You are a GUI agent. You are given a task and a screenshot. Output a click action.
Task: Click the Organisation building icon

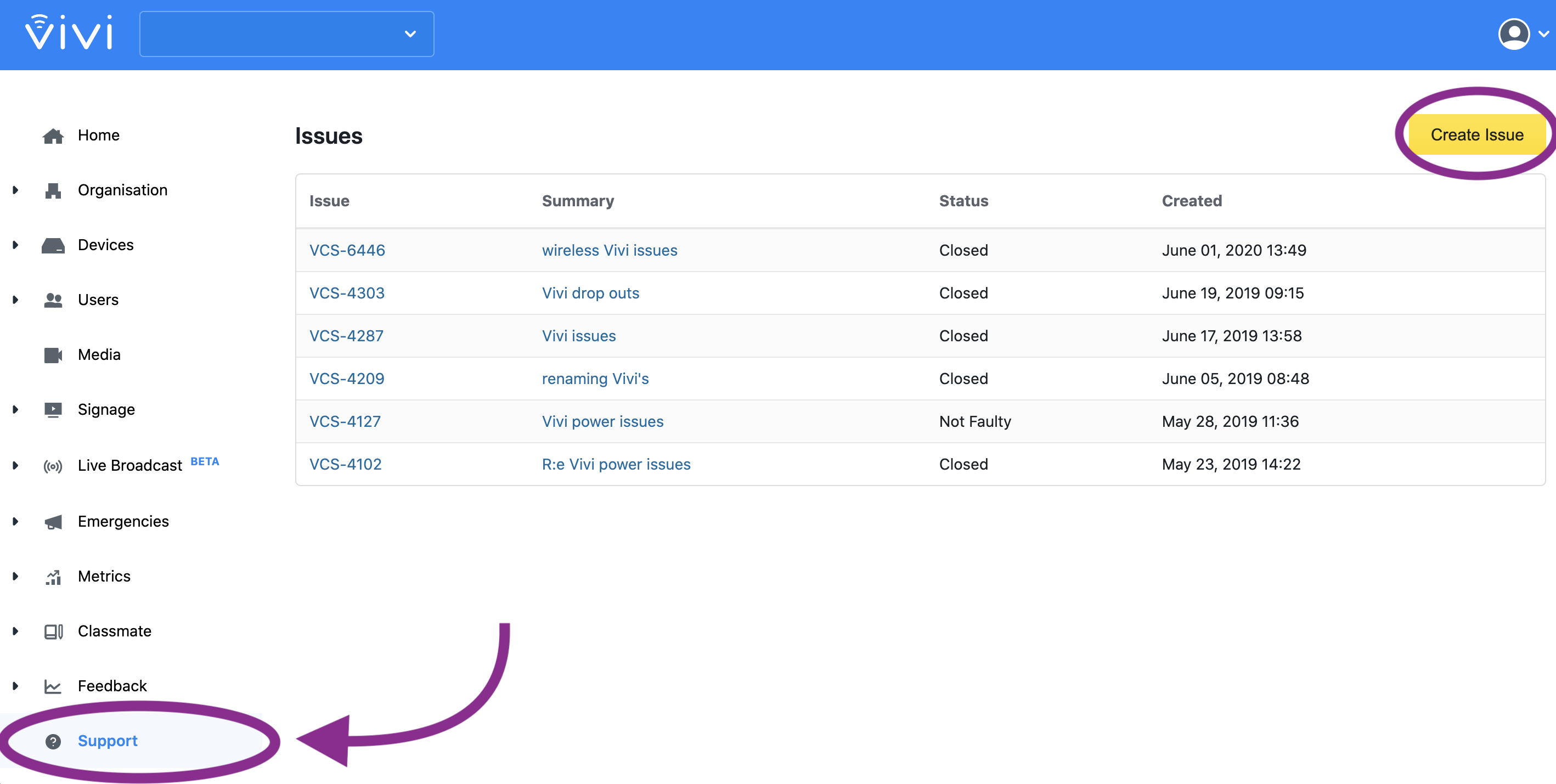[53, 190]
